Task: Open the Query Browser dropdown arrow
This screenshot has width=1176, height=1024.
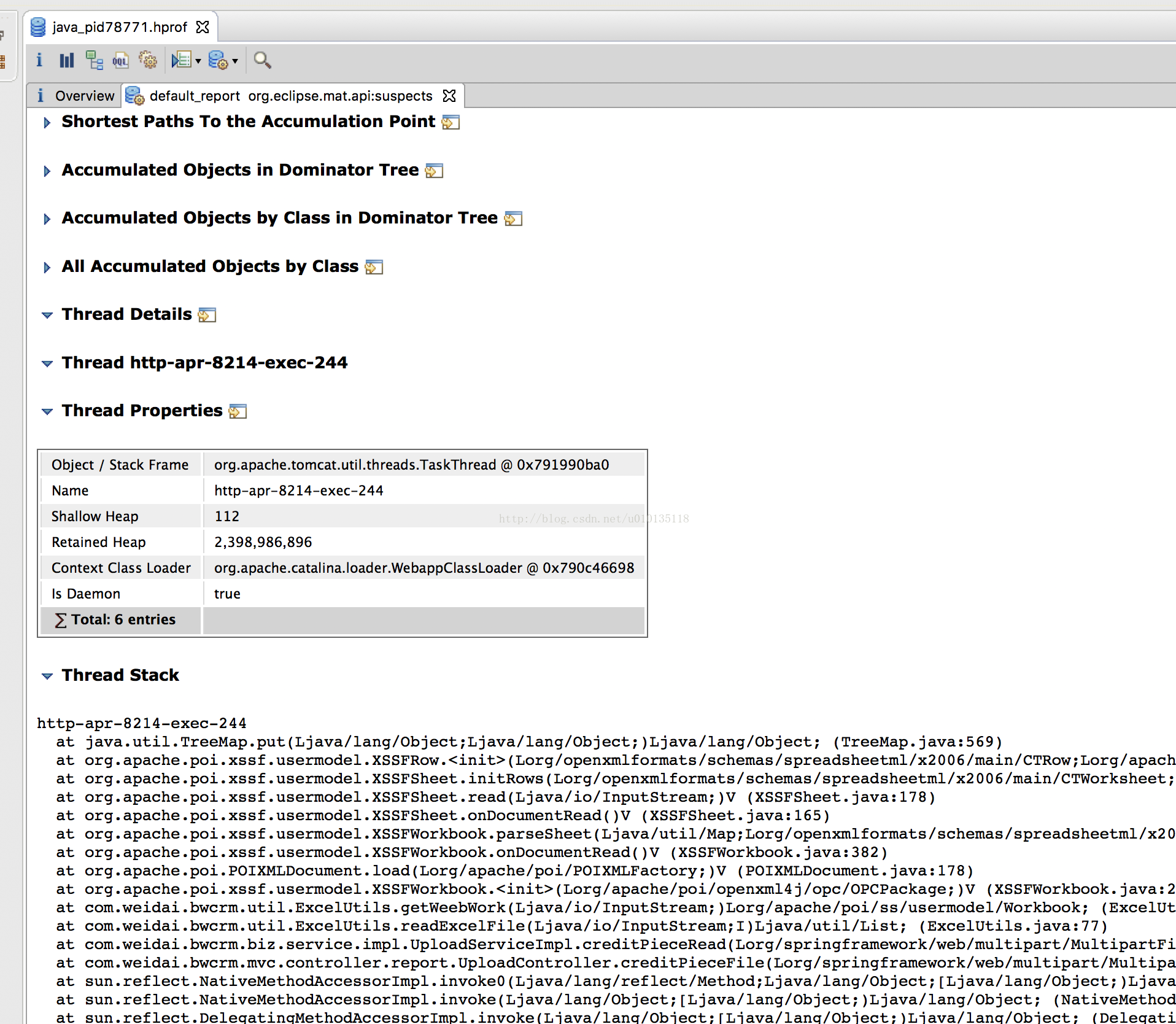Action: (x=235, y=61)
